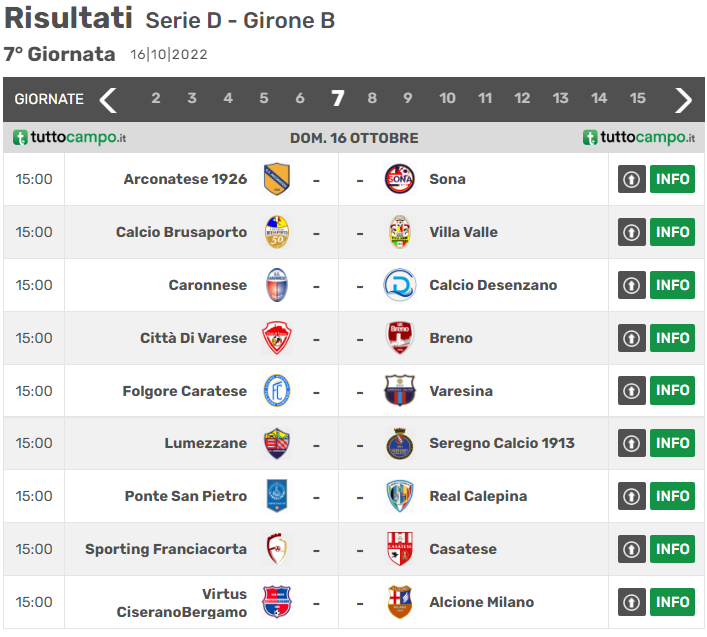707x637 pixels.
Task: Click up-arrow icon in Ponte San Pietro row
Action: (631, 497)
